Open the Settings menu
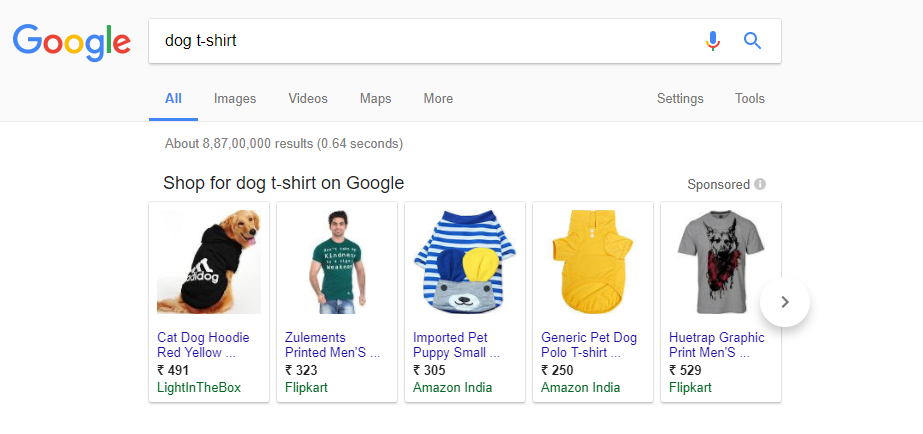923x434 pixels. pos(680,99)
